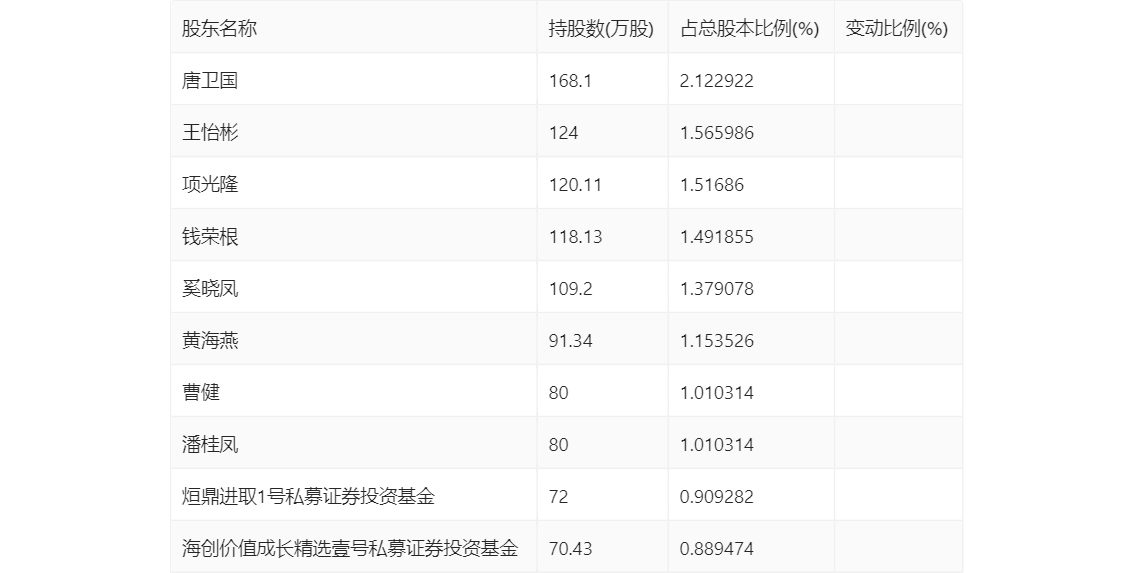The width and height of the screenshot is (1134, 573).
Task: Select shareholder name 王怡彬
Action: [210, 132]
